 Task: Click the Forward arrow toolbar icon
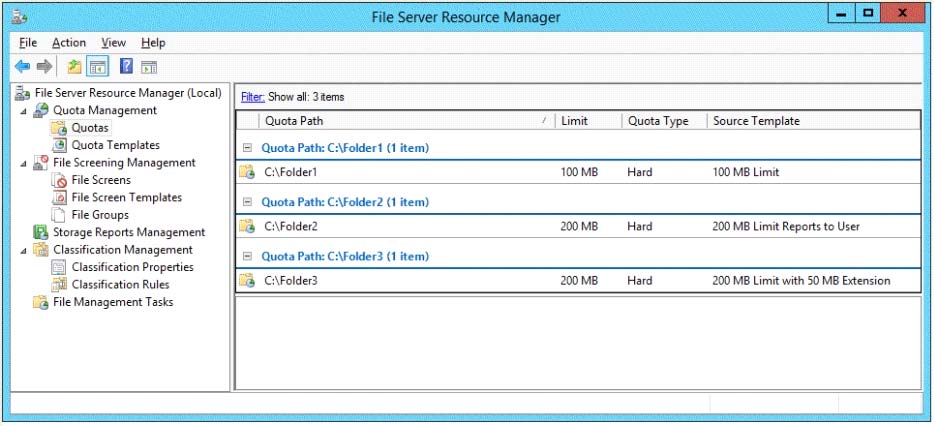coord(45,67)
